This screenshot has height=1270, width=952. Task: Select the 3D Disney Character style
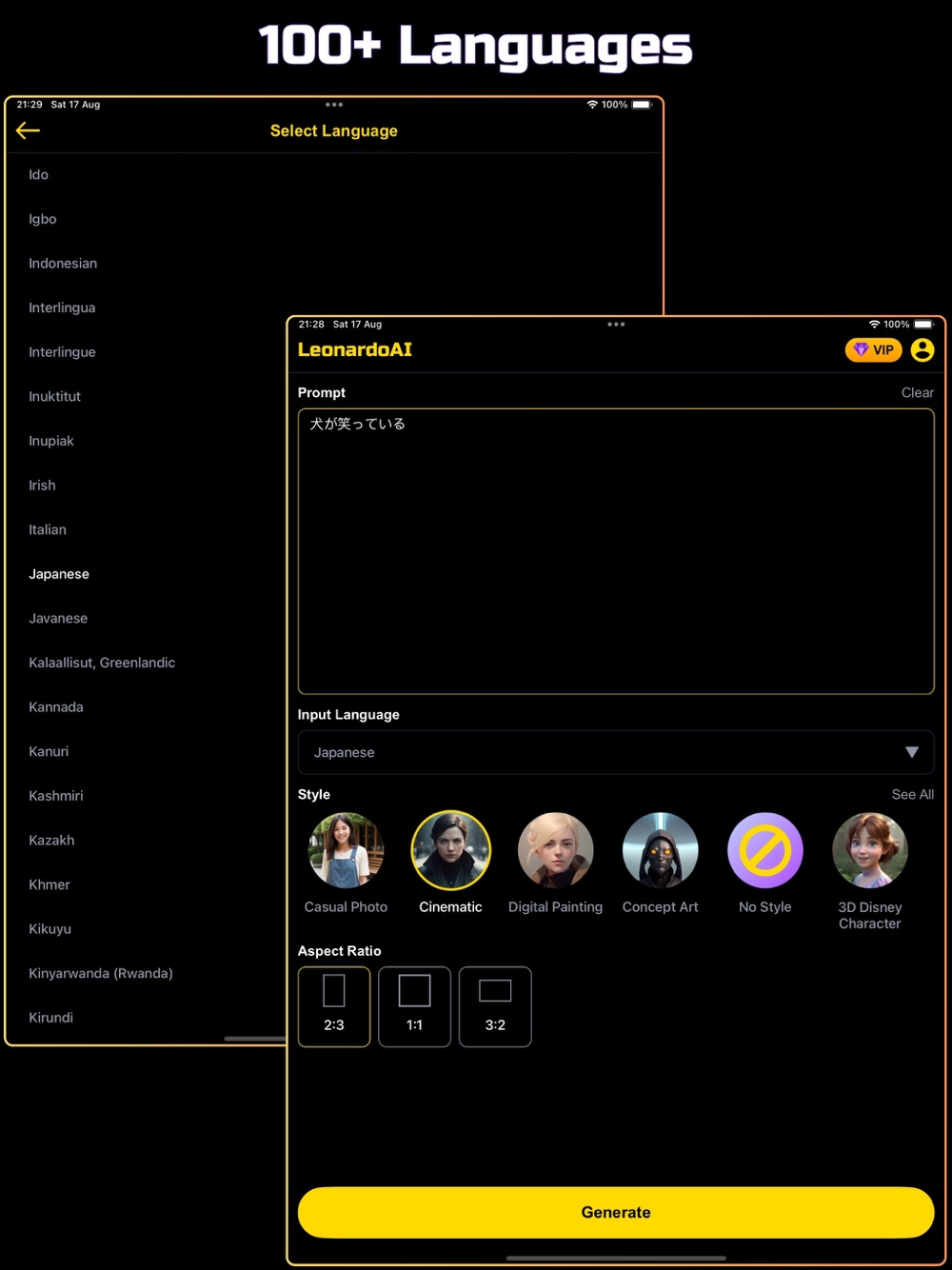pyautogui.click(x=870, y=850)
